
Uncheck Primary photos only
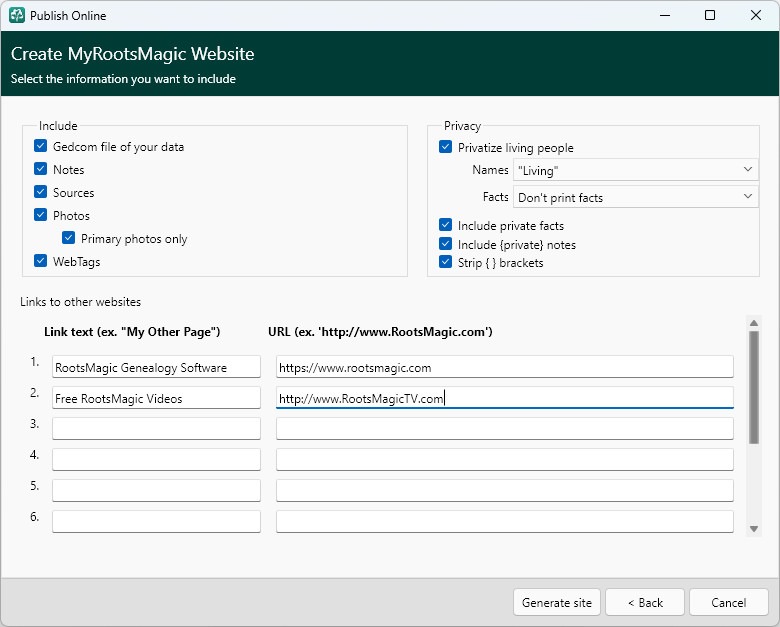coord(69,238)
